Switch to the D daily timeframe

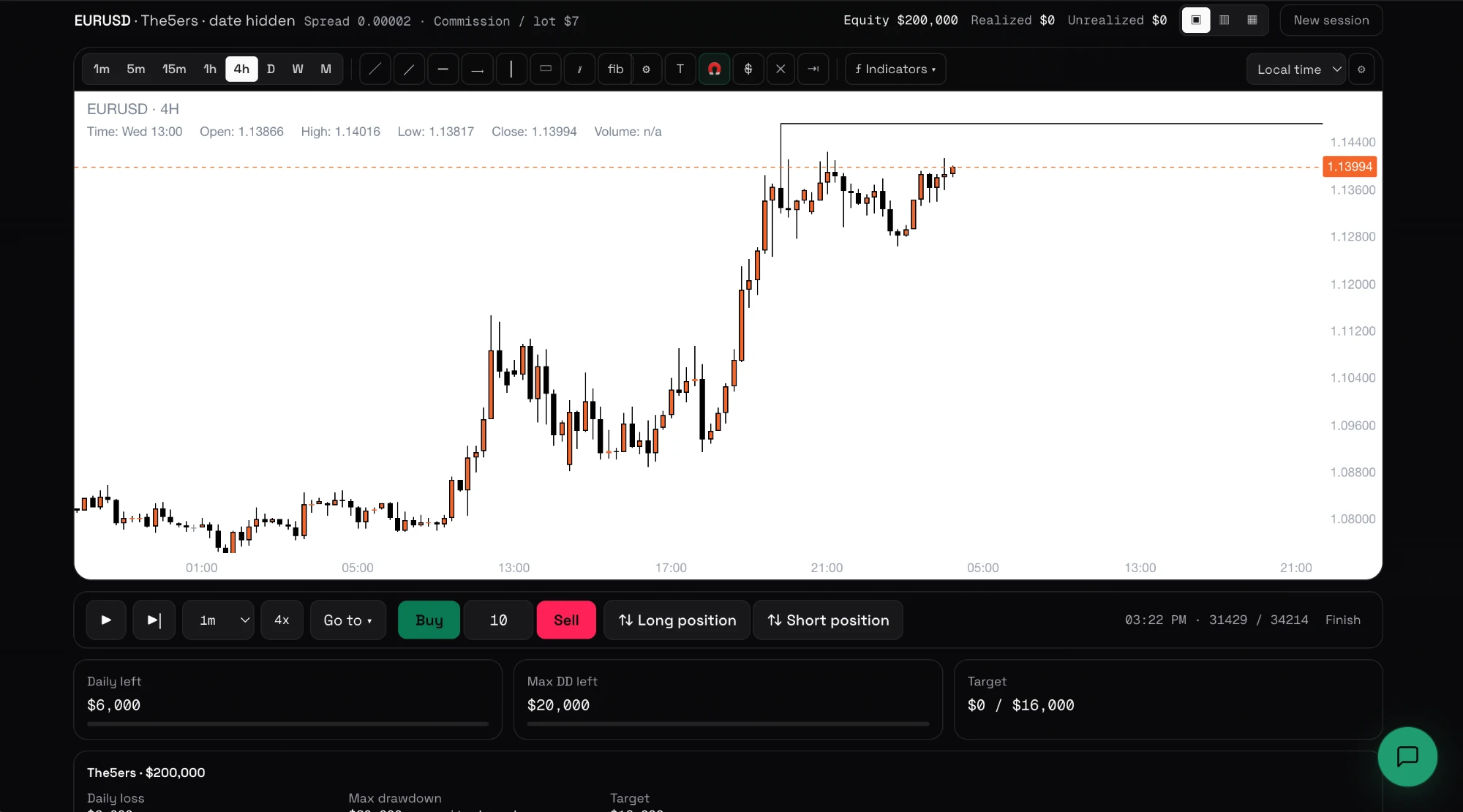pos(271,69)
